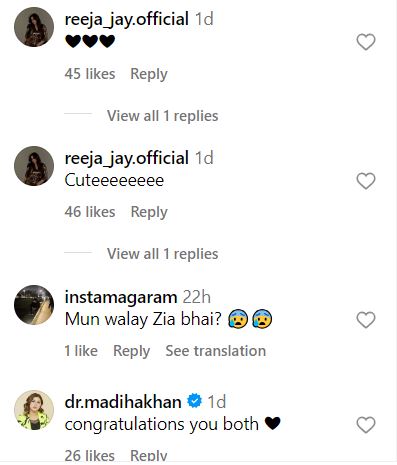
Task: Reply to the black hearts comment
Action: point(149,74)
